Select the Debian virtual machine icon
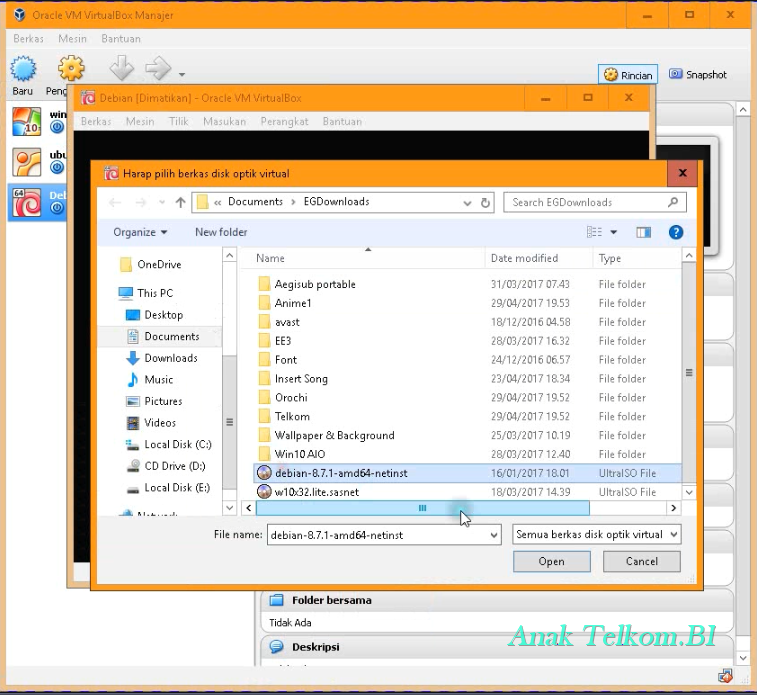This screenshot has height=695, width=757. coord(27,202)
